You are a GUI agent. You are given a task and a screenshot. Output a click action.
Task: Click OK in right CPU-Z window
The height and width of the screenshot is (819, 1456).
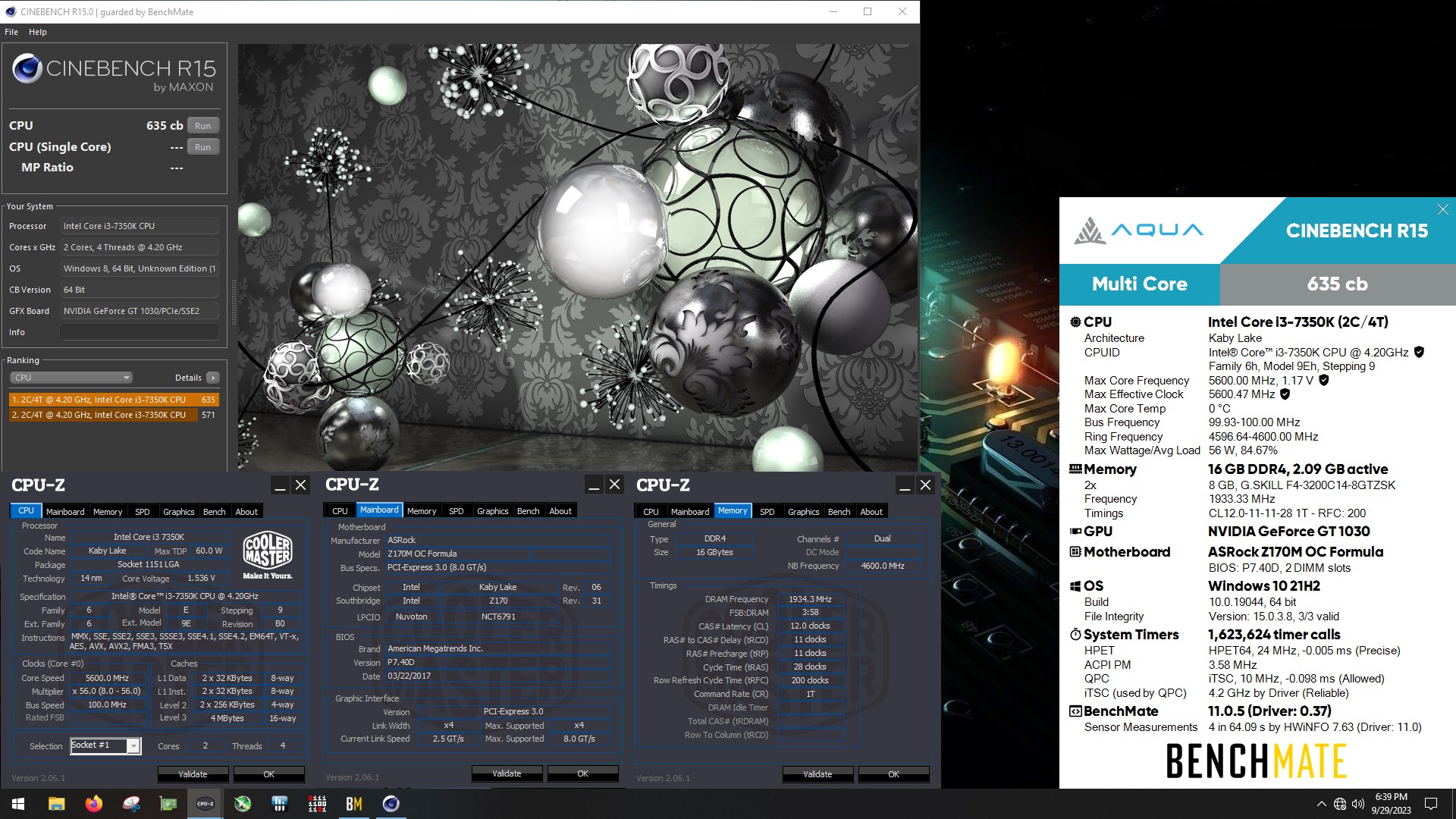pos(894,774)
